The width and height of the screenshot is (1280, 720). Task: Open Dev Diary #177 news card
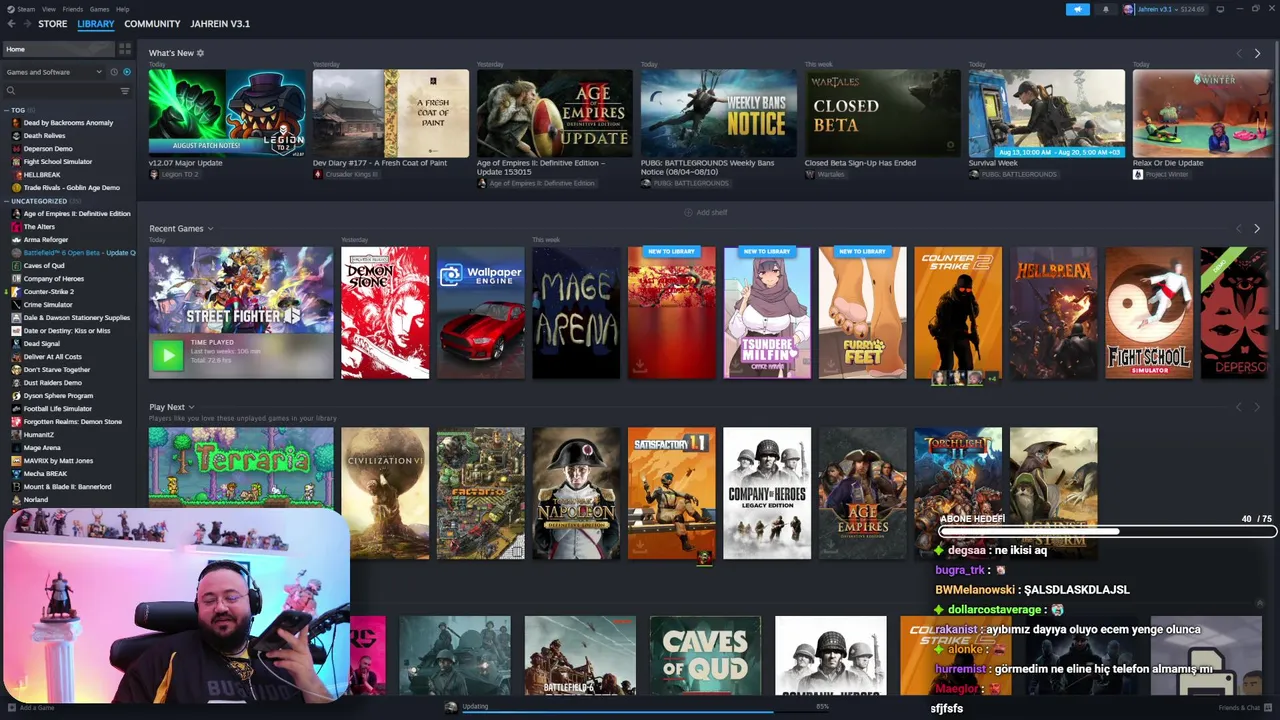click(x=391, y=113)
